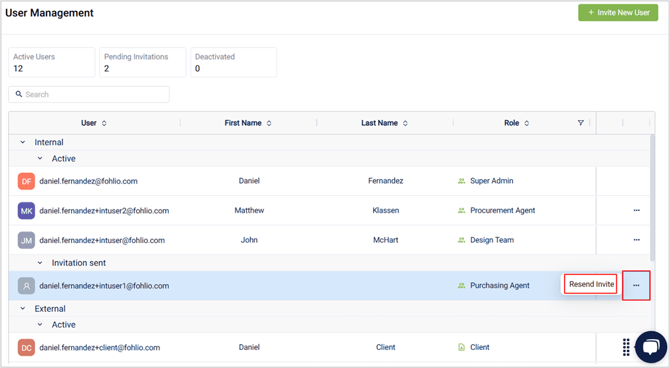Open the Active Users card
Image resolution: width=670 pixels, height=368 pixels.
(52, 62)
